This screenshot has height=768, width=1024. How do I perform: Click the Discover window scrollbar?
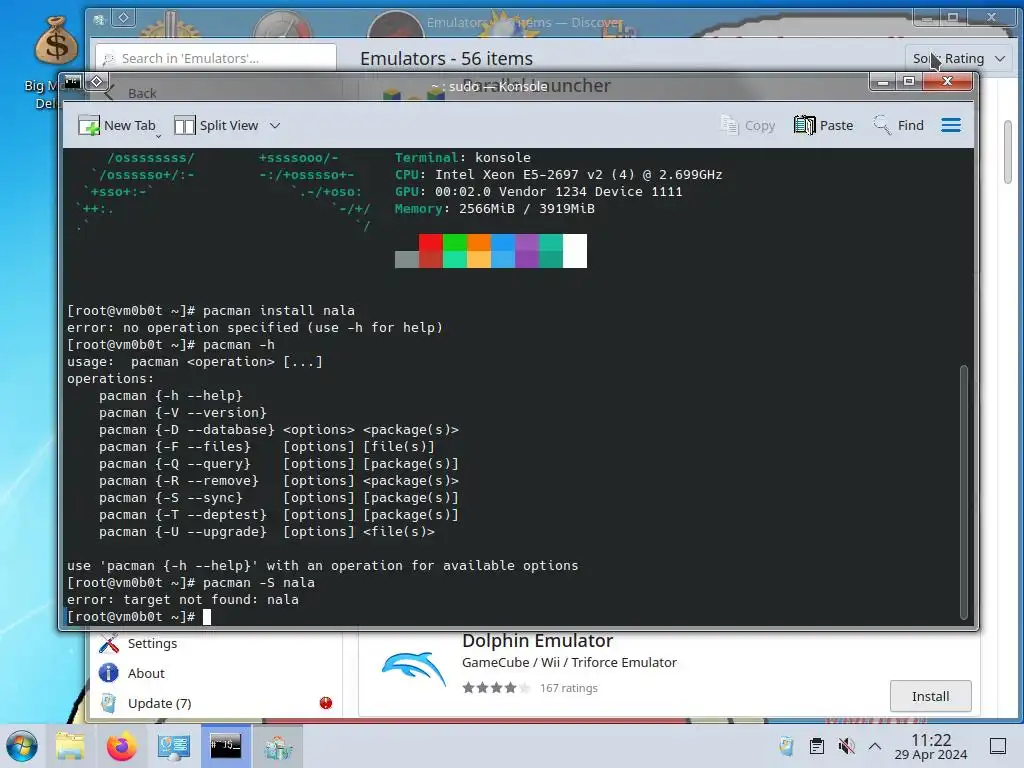point(1008,152)
